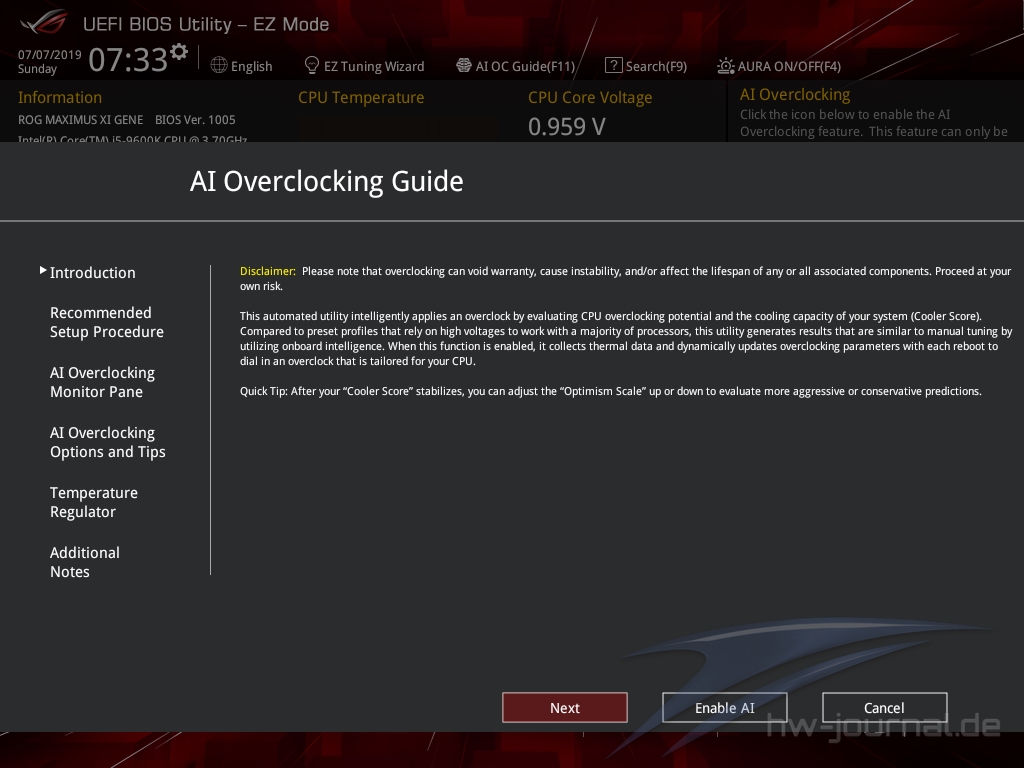1024x768 pixels.
Task: Click the date 07/07/2019
Action: tap(50, 54)
